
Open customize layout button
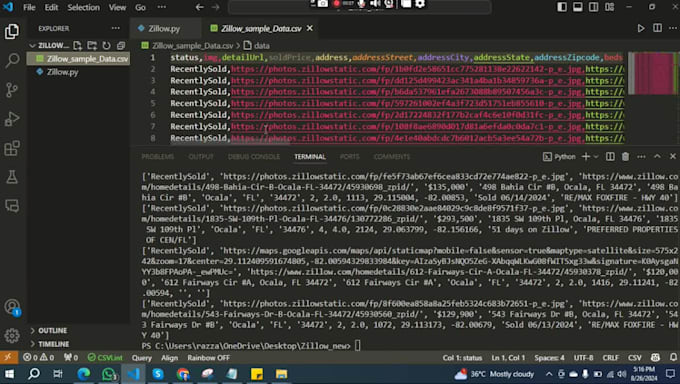point(610,7)
